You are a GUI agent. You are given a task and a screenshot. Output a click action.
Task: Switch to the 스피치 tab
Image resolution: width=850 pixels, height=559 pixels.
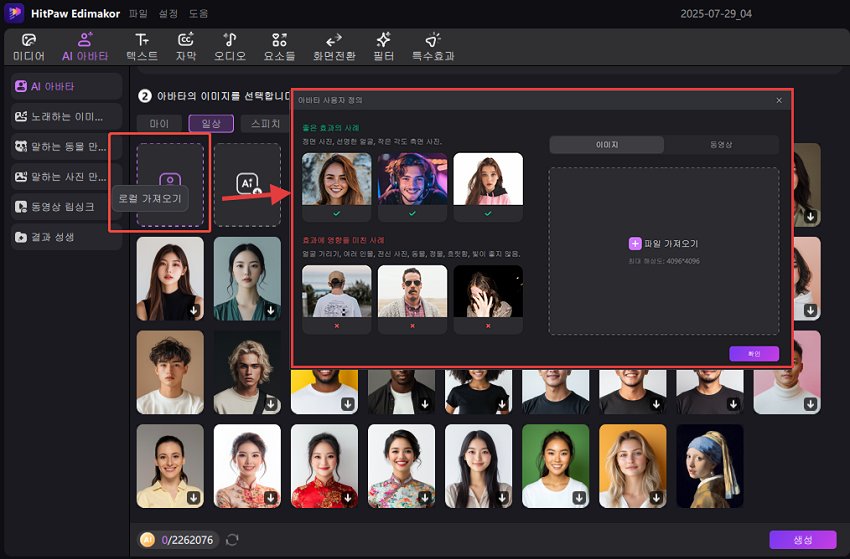click(x=266, y=124)
